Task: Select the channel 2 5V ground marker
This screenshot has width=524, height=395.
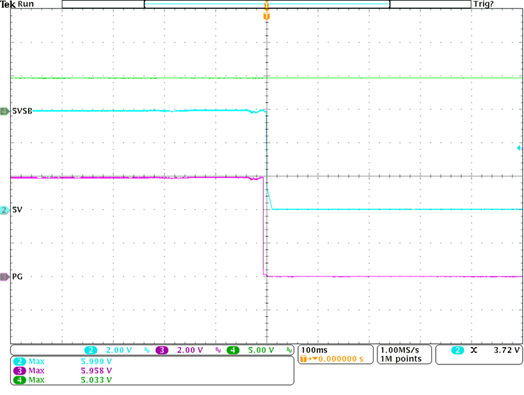Action: [4, 210]
